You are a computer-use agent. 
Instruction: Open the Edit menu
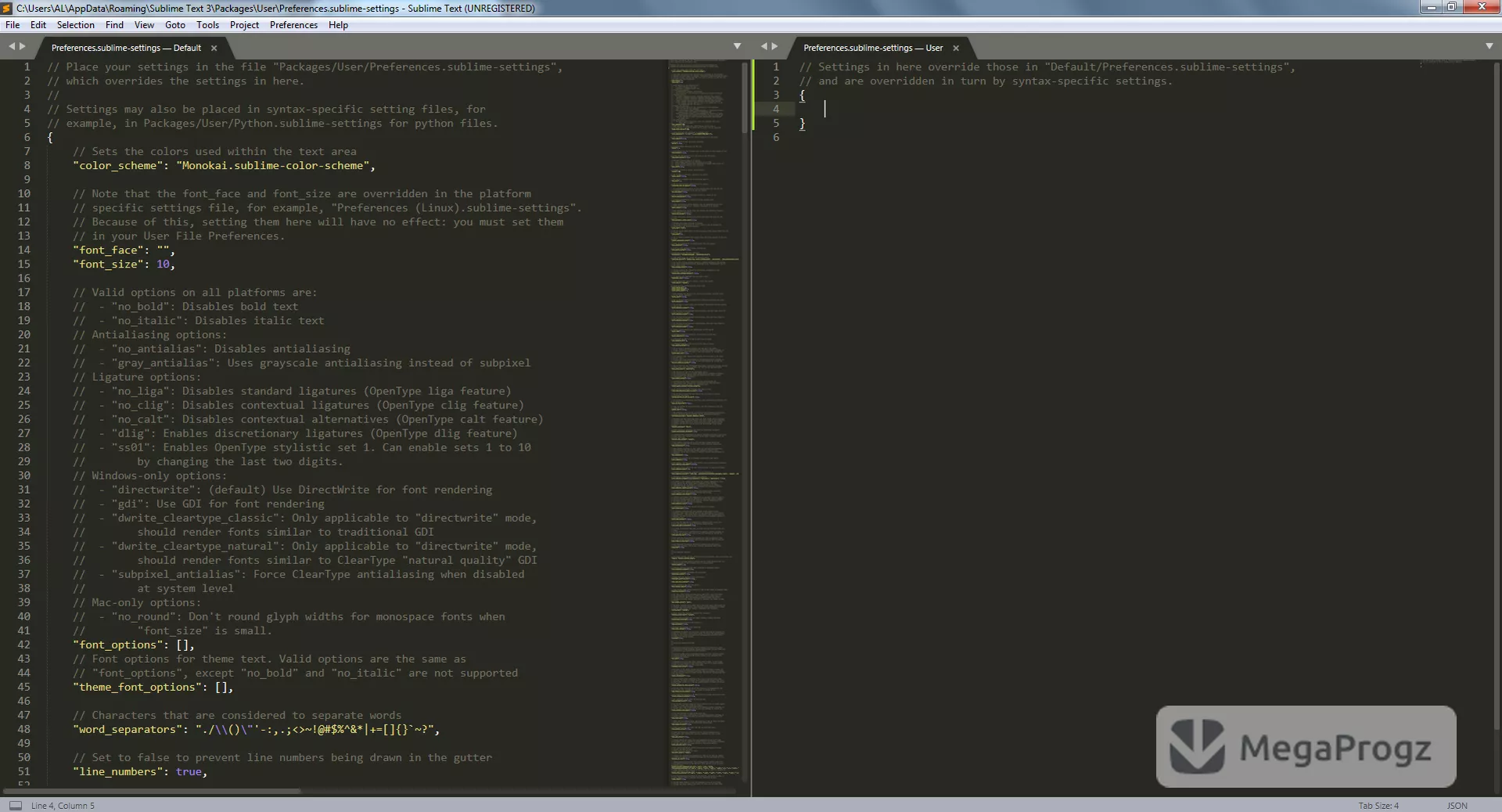point(38,25)
